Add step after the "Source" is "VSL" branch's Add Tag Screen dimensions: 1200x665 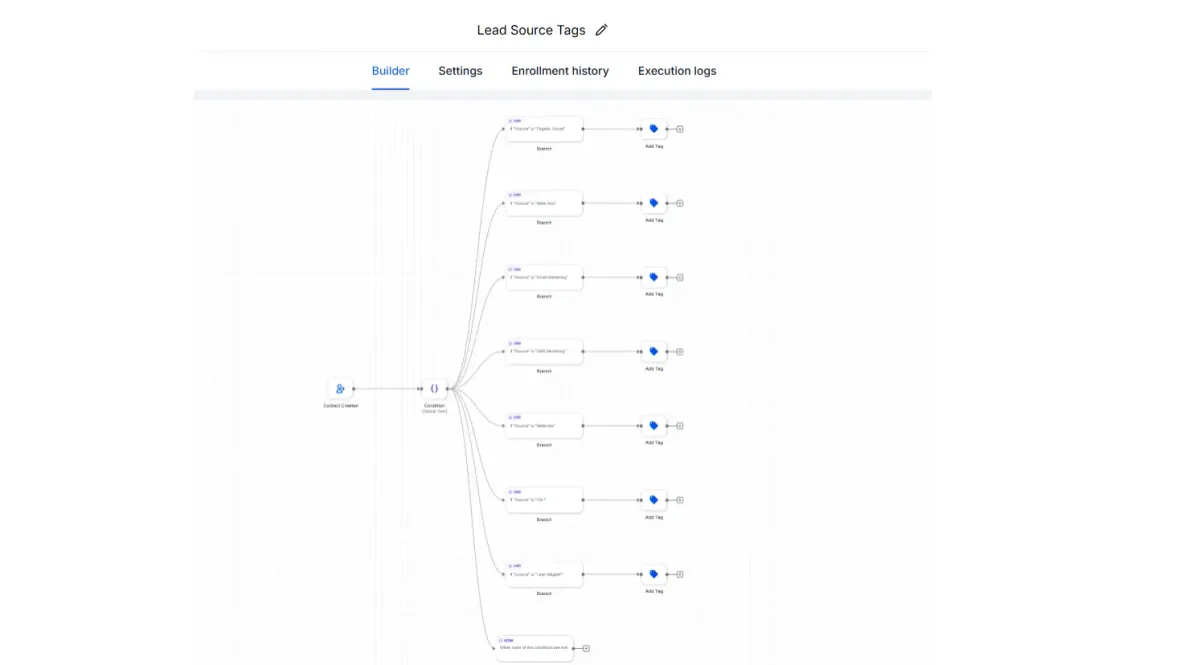[x=680, y=500]
